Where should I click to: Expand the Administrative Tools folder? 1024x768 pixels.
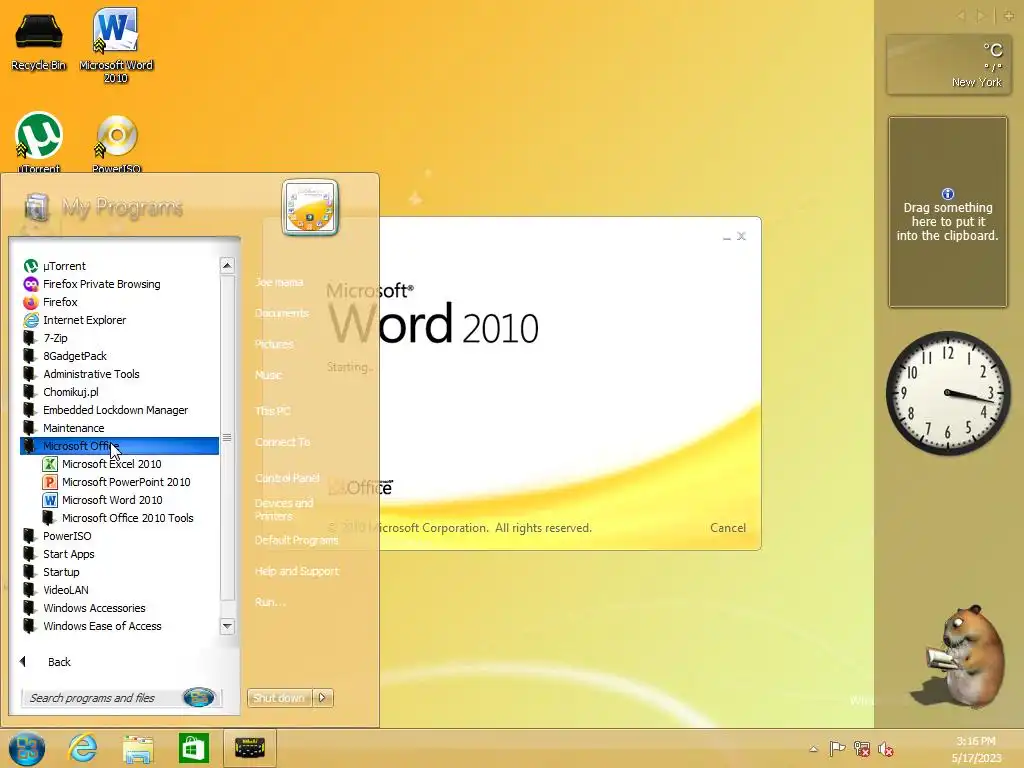91,374
